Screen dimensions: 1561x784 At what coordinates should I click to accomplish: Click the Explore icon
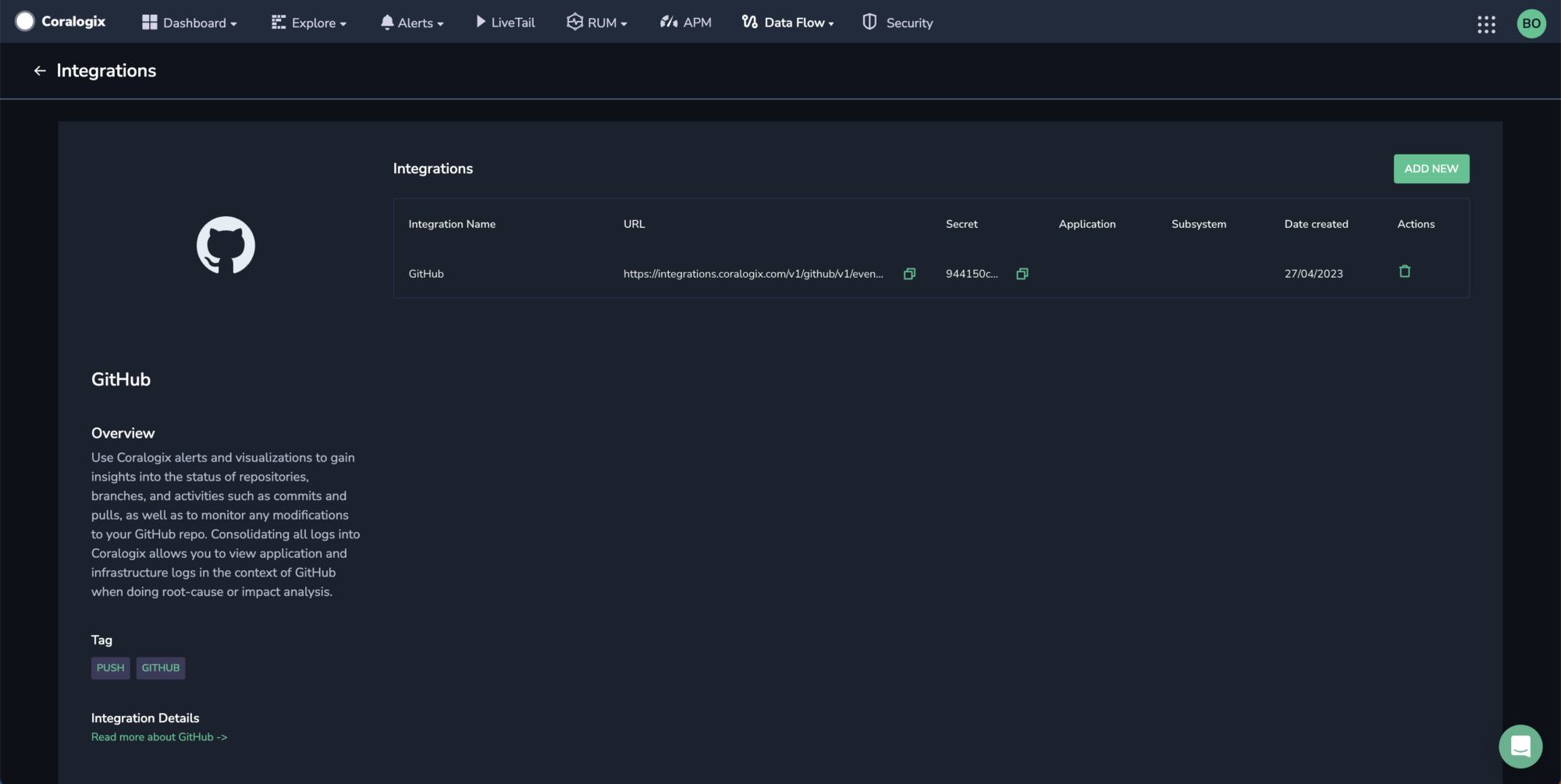(279, 22)
